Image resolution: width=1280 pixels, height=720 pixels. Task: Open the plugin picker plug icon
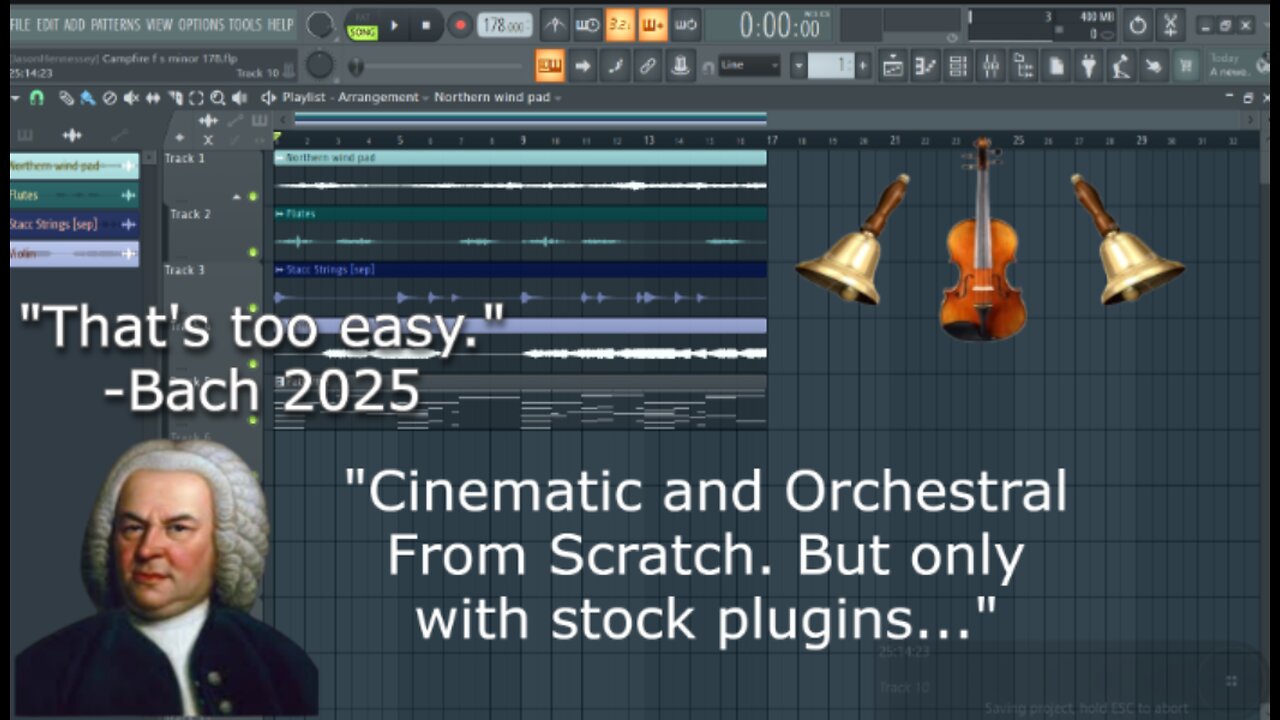pos(1089,66)
